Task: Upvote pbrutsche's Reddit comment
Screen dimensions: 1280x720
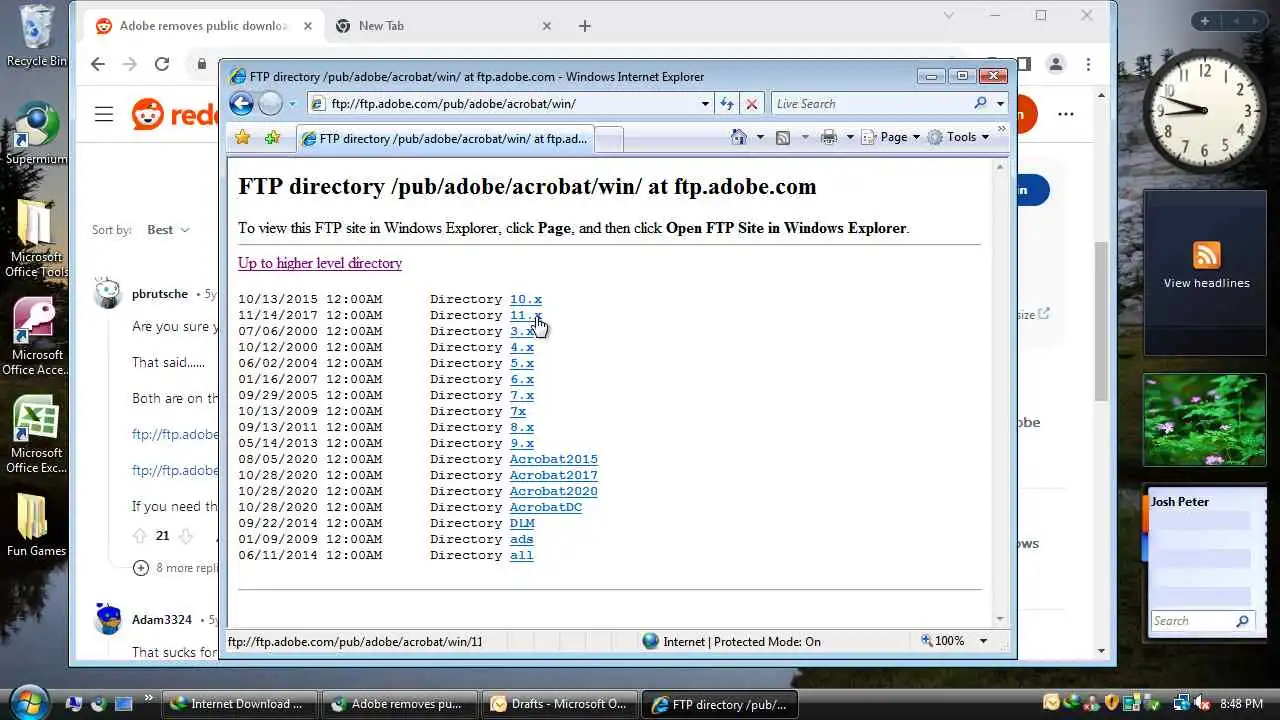Action: [x=140, y=536]
